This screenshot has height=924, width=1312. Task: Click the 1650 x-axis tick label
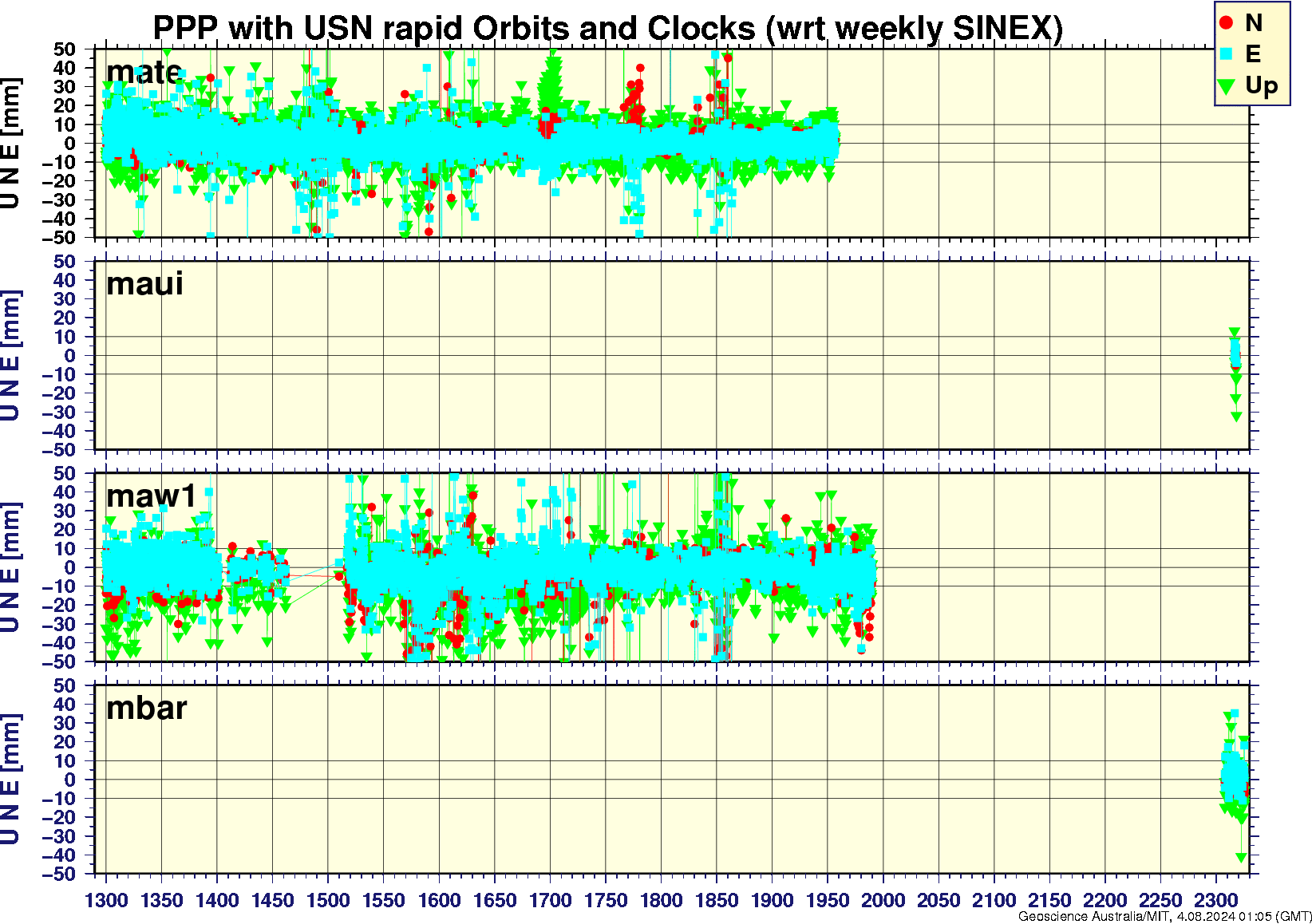point(495,900)
